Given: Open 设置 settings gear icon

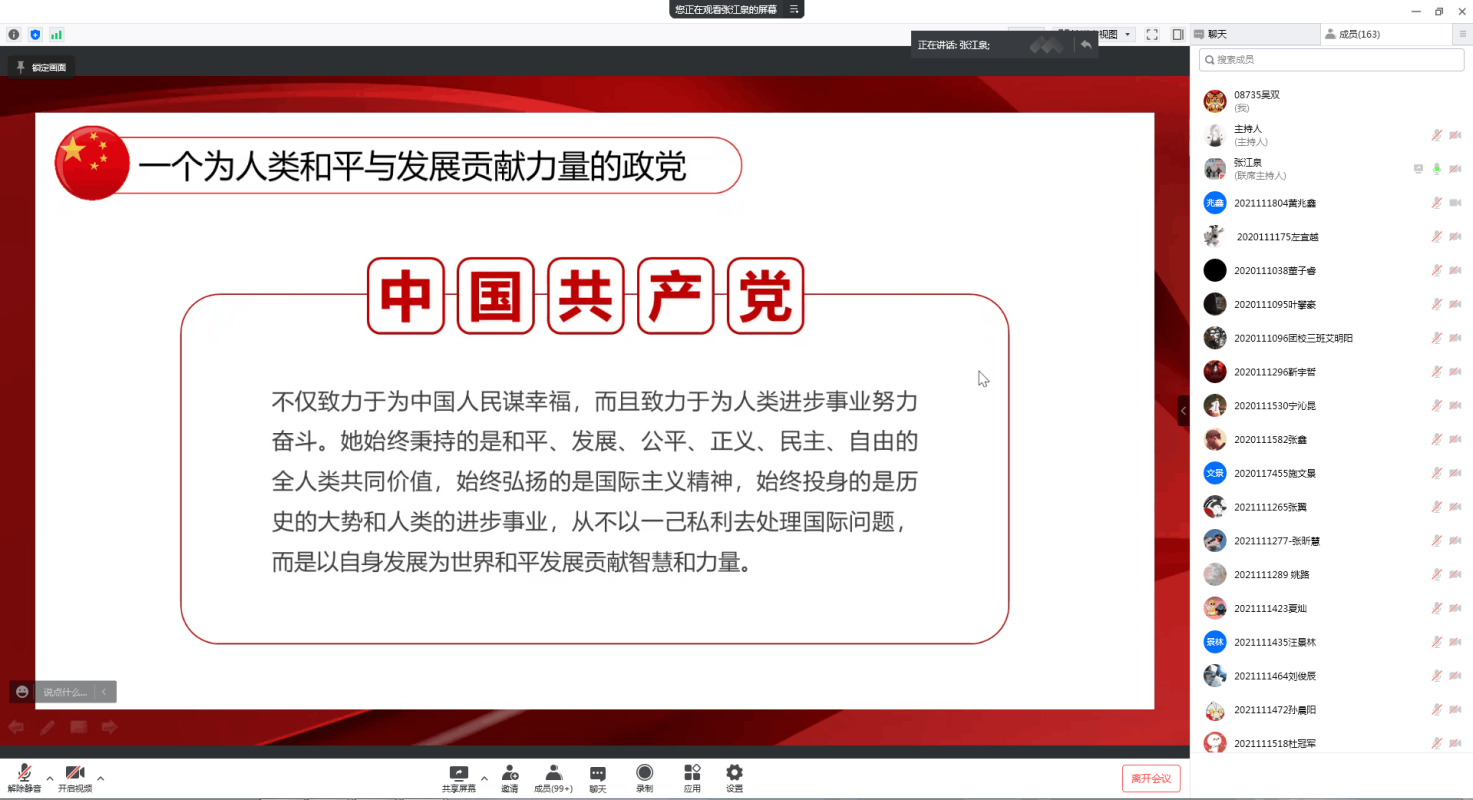Looking at the screenshot, I should (x=735, y=774).
